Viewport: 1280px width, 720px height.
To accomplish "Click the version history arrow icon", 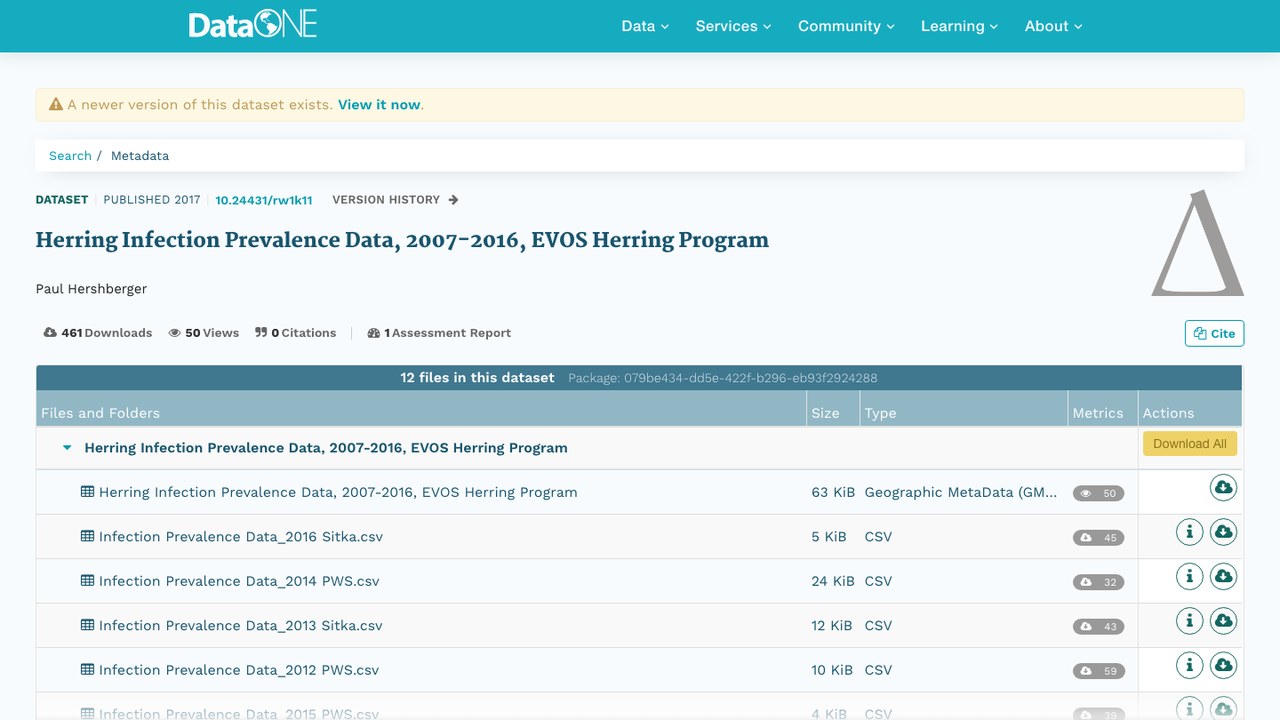I will coord(453,200).
